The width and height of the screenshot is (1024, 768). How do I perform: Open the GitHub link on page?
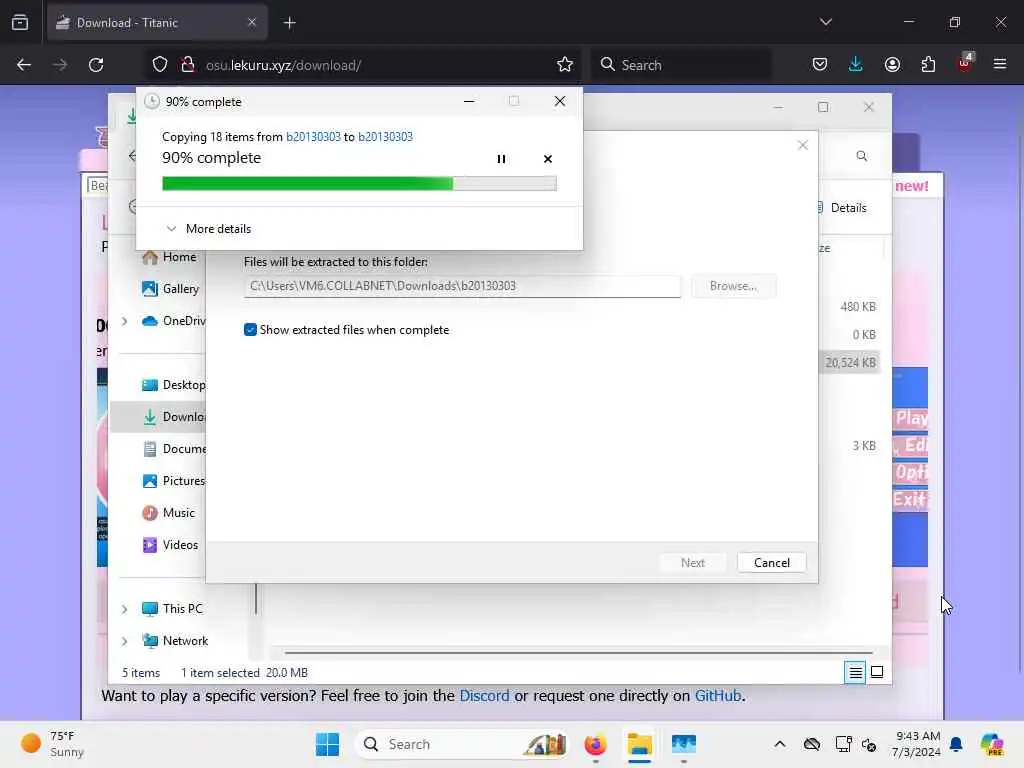(x=718, y=696)
